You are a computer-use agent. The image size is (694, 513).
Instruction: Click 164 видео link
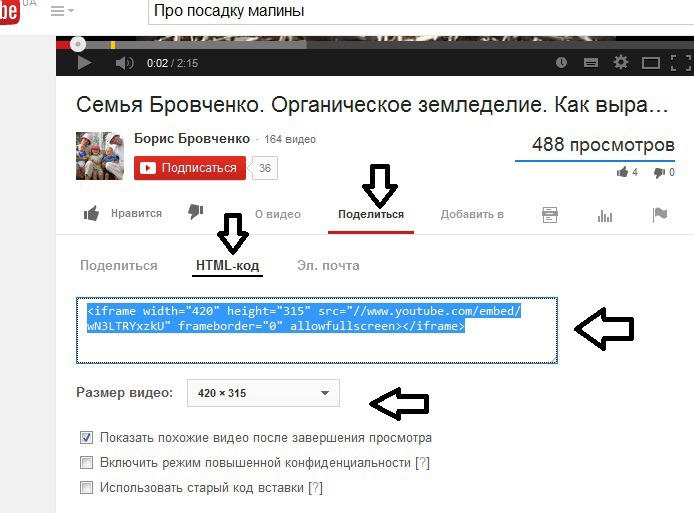pos(290,139)
